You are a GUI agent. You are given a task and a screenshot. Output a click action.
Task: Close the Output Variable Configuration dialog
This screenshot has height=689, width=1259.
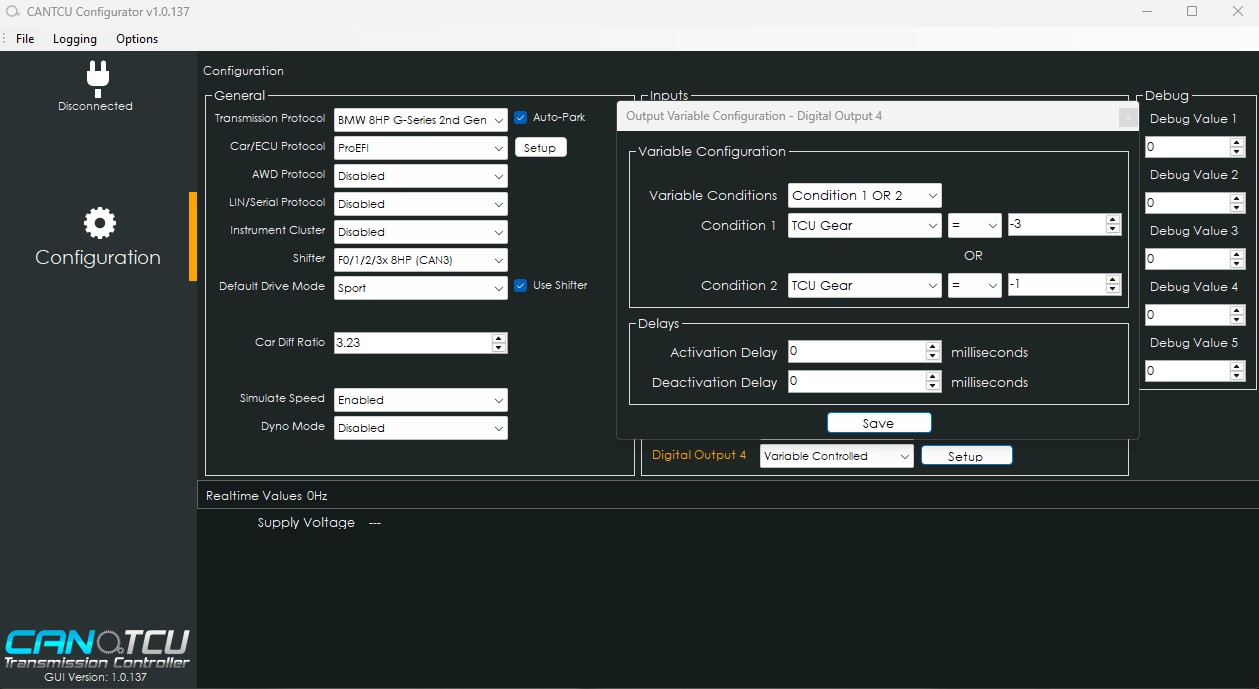tap(1128, 117)
